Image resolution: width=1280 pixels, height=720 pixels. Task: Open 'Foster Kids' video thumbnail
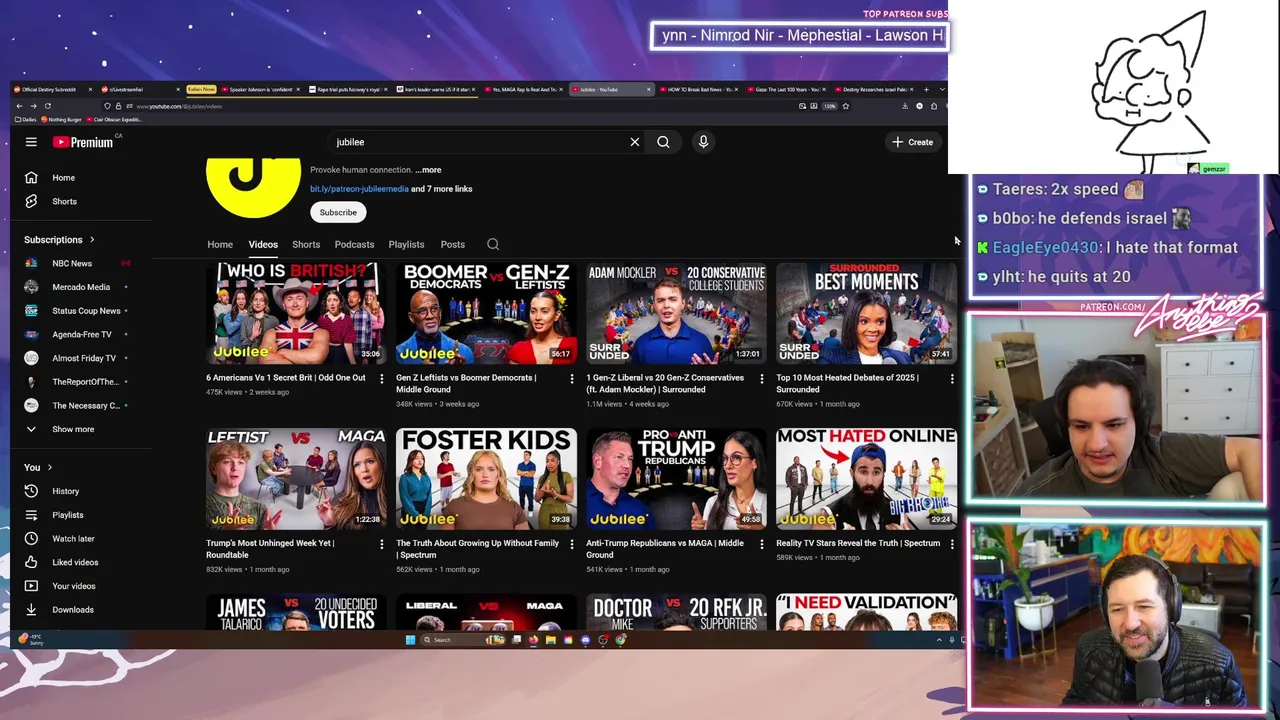[486, 478]
